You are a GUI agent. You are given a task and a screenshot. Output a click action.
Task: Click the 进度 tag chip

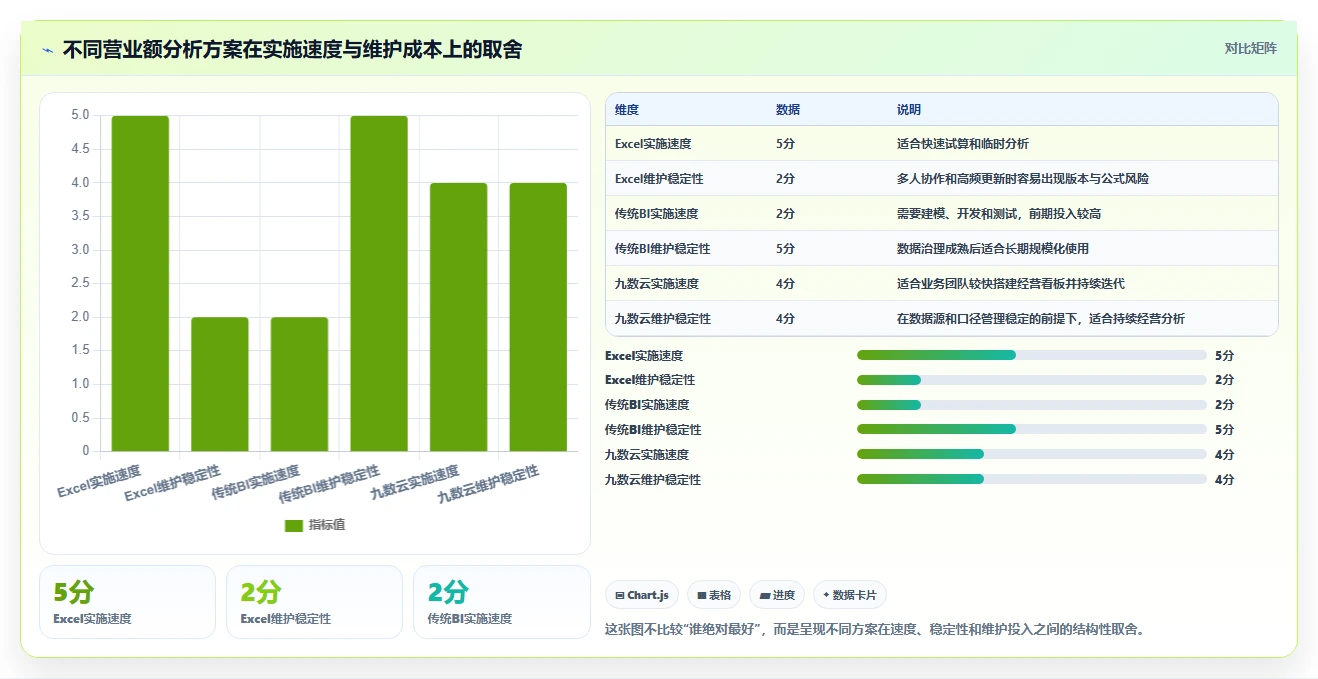coord(777,595)
